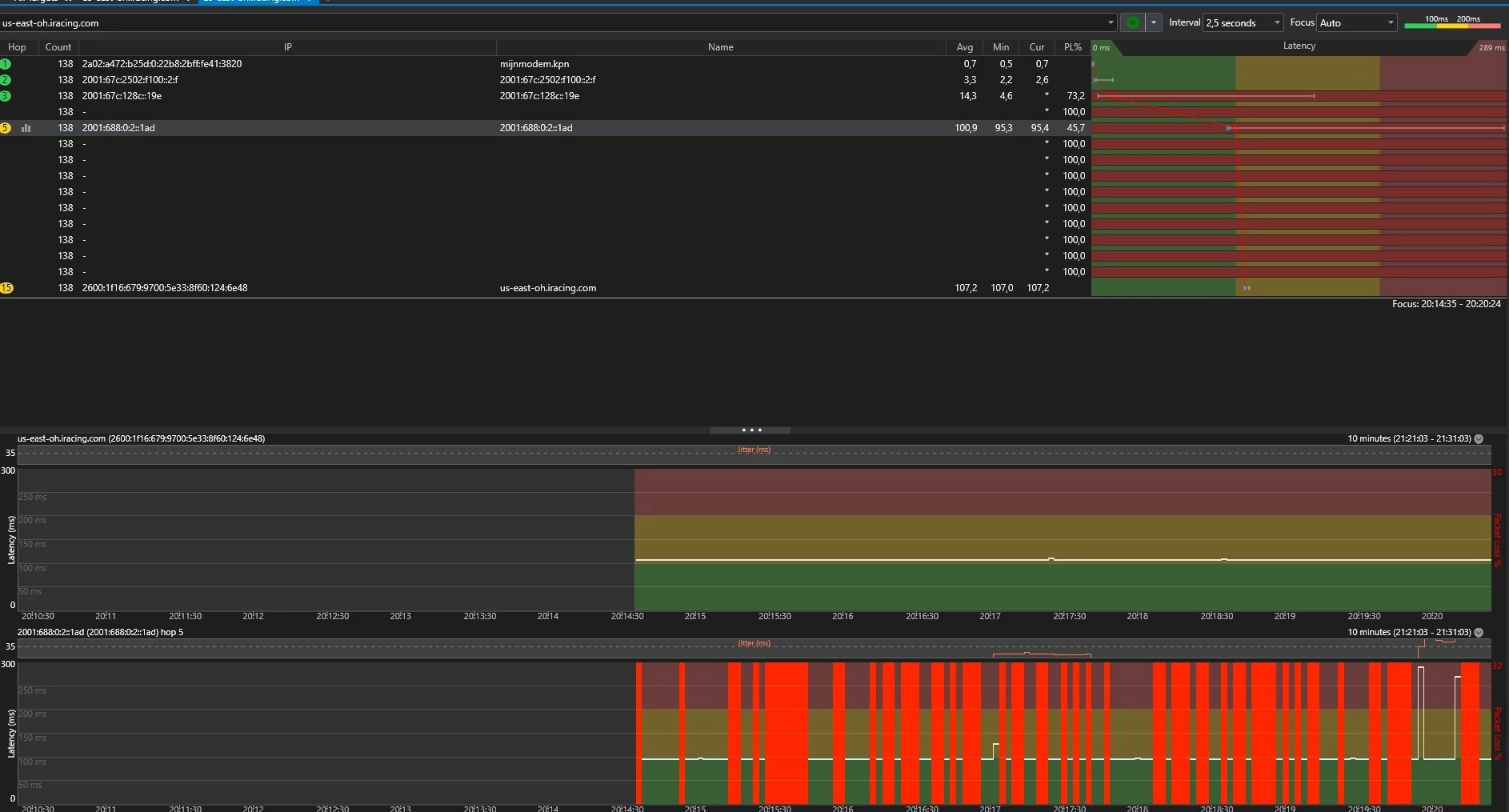Image resolution: width=1509 pixels, height=812 pixels.
Task: Click the hop 1 green status icon
Action: (x=6, y=64)
